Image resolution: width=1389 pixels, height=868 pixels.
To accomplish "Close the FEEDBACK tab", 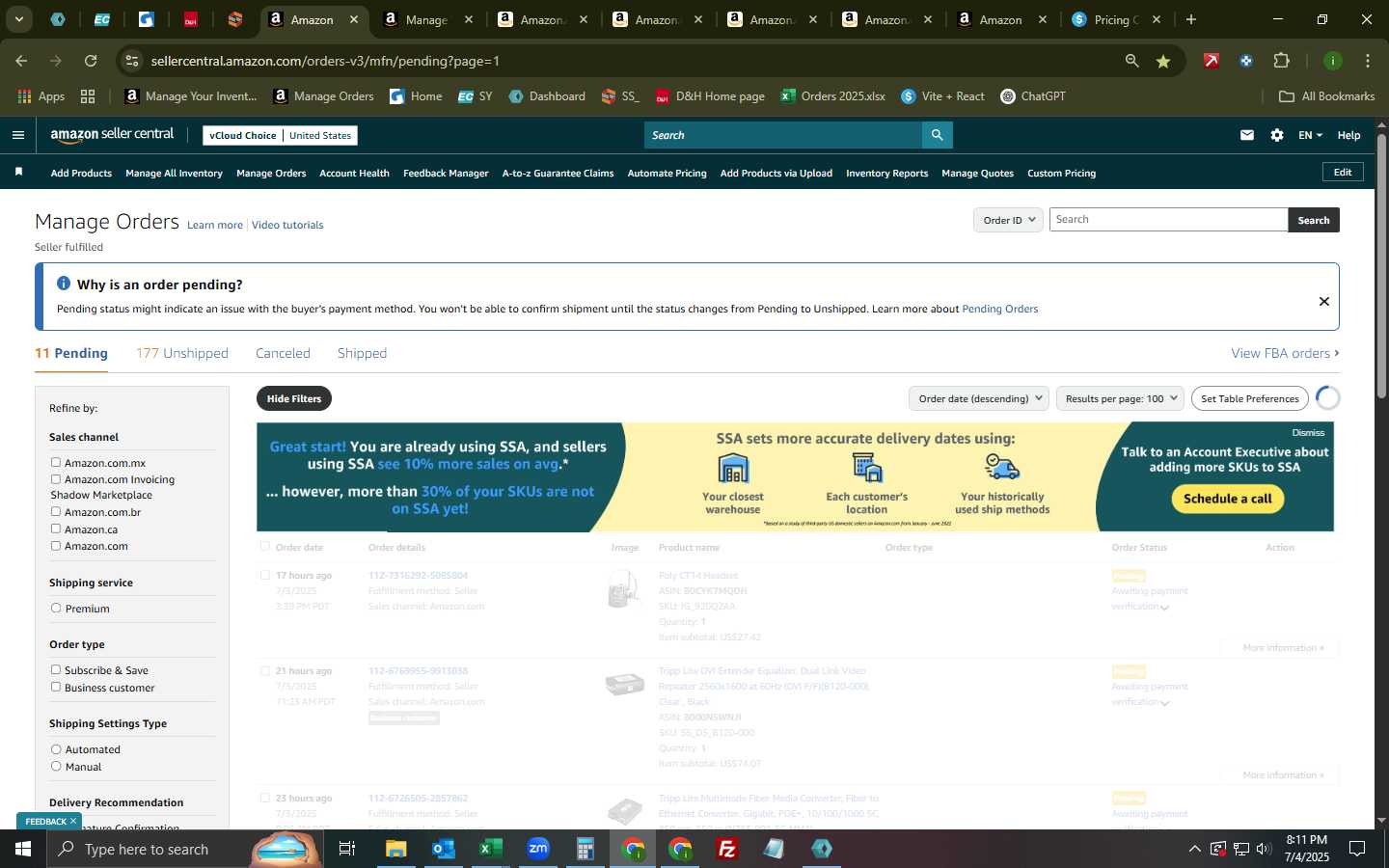I will click(x=72, y=821).
